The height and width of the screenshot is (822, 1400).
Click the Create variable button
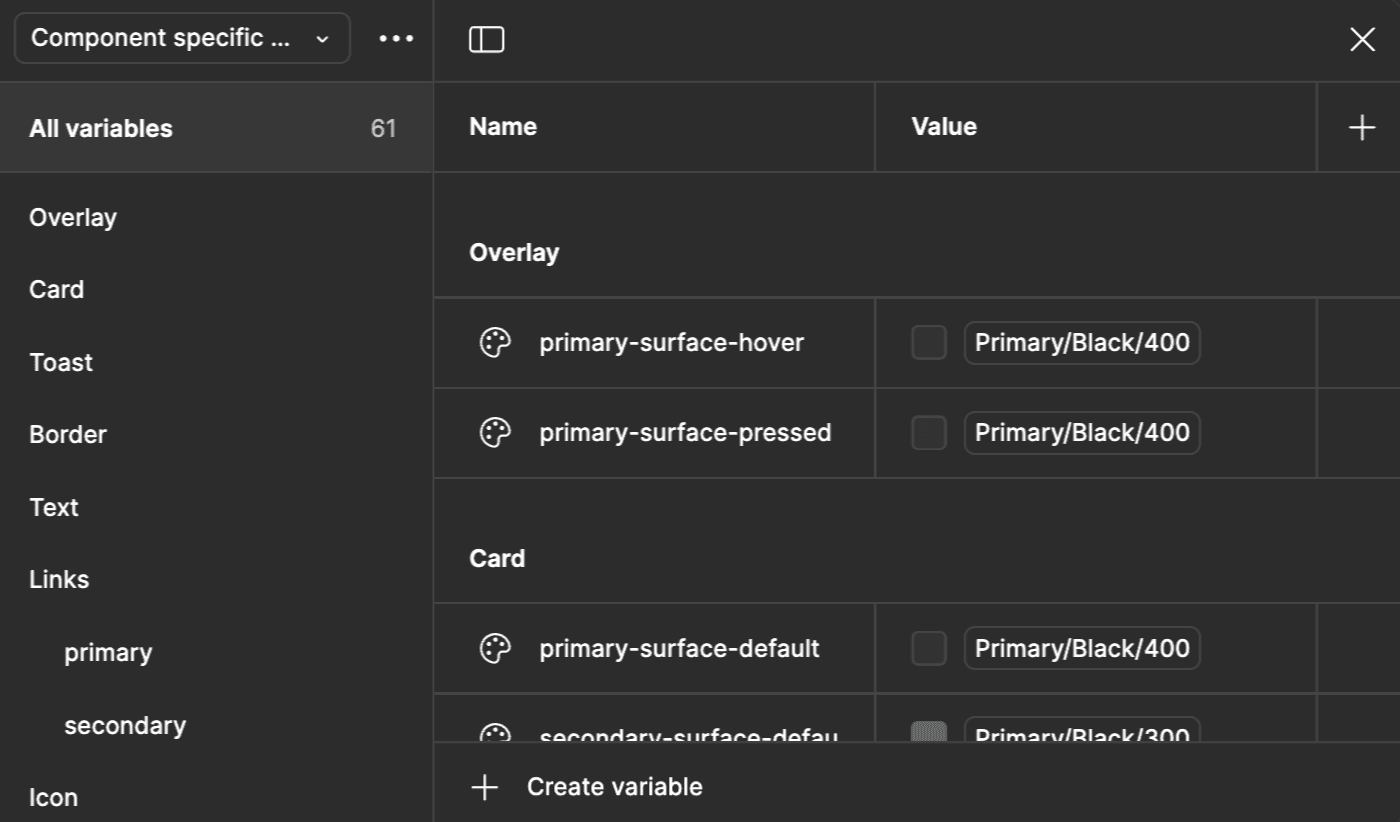587,787
